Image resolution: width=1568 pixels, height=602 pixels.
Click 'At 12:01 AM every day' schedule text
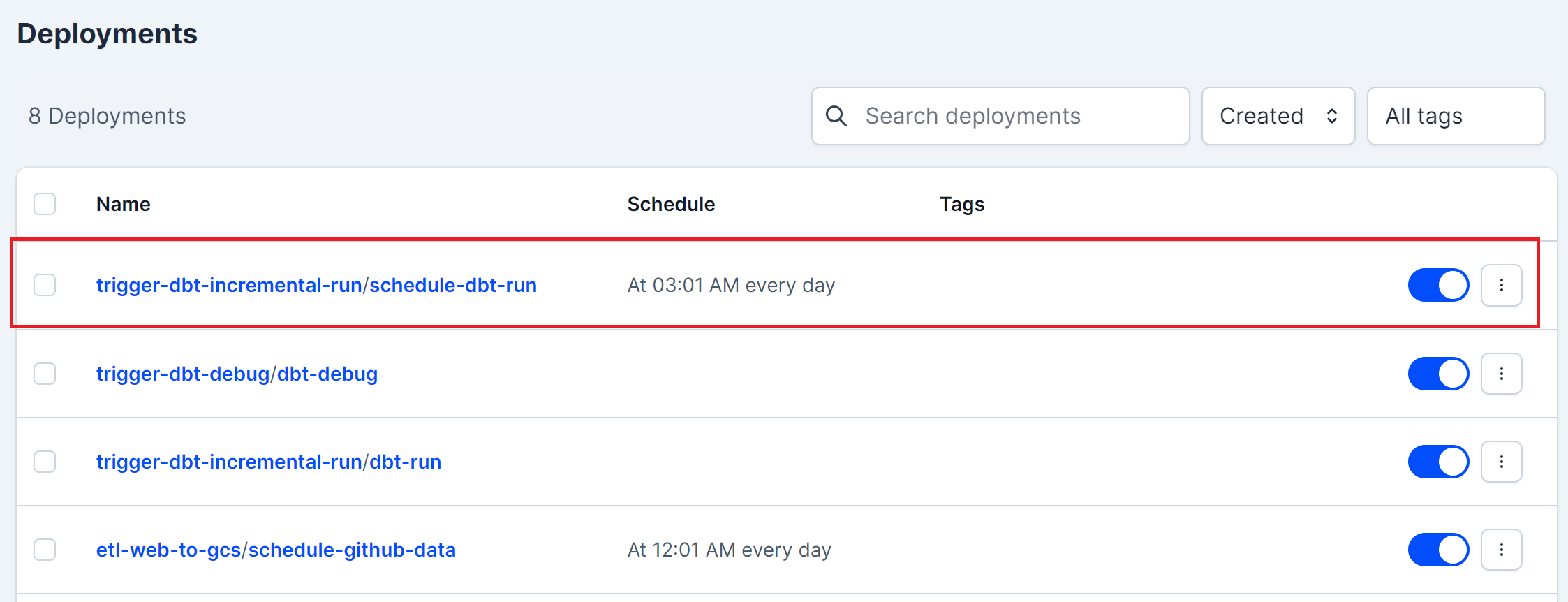pyautogui.click(x=729, y=550)
